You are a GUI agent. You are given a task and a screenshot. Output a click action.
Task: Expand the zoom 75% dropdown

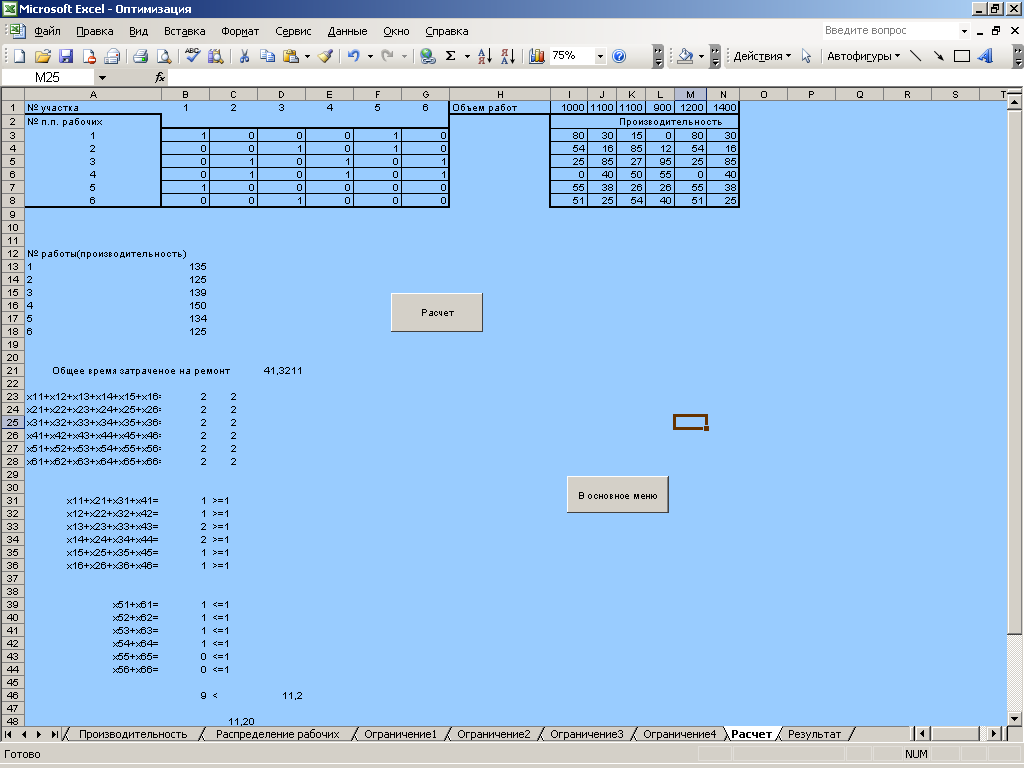[601, 56]
